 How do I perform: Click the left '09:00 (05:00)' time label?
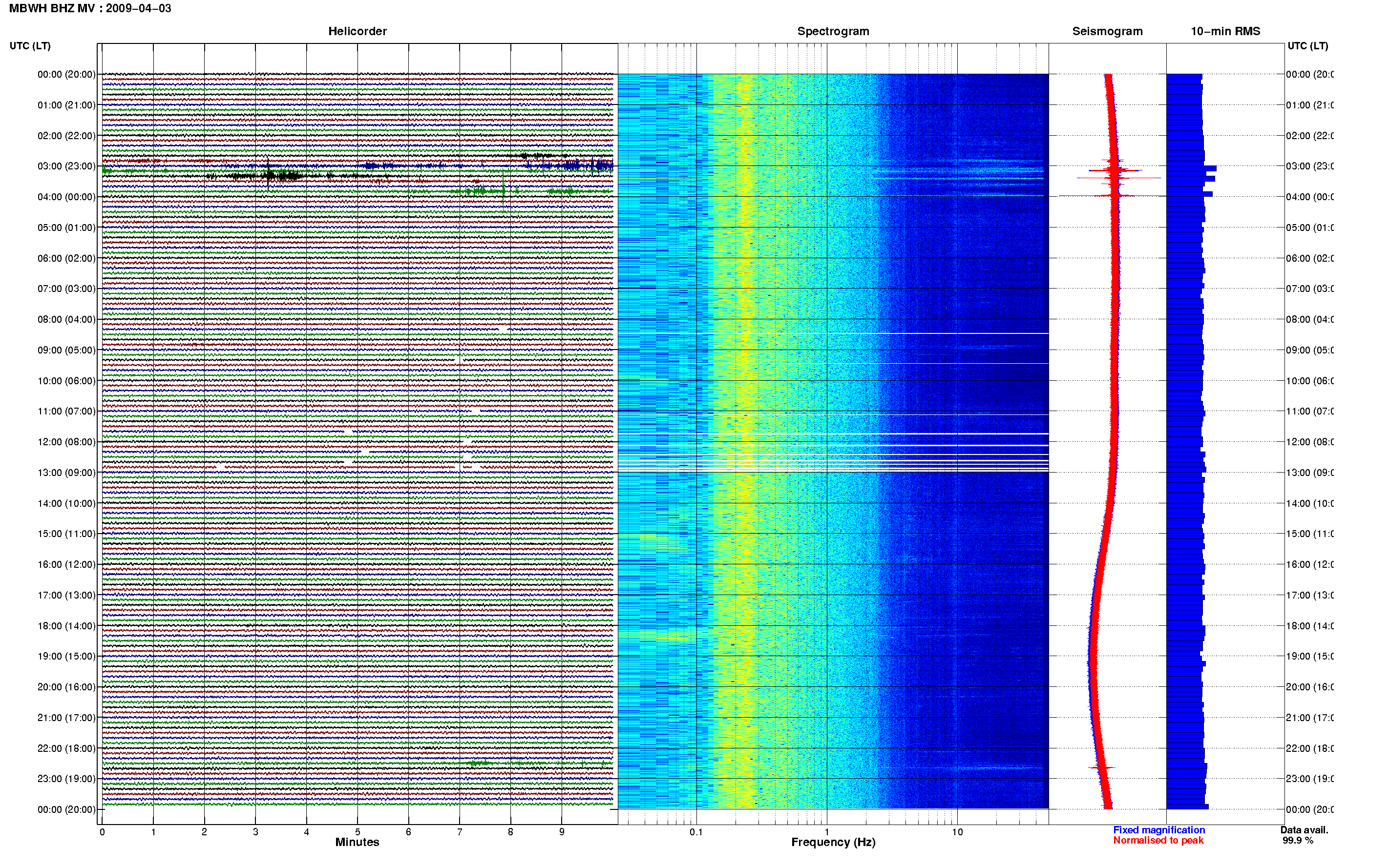[66, 350]
